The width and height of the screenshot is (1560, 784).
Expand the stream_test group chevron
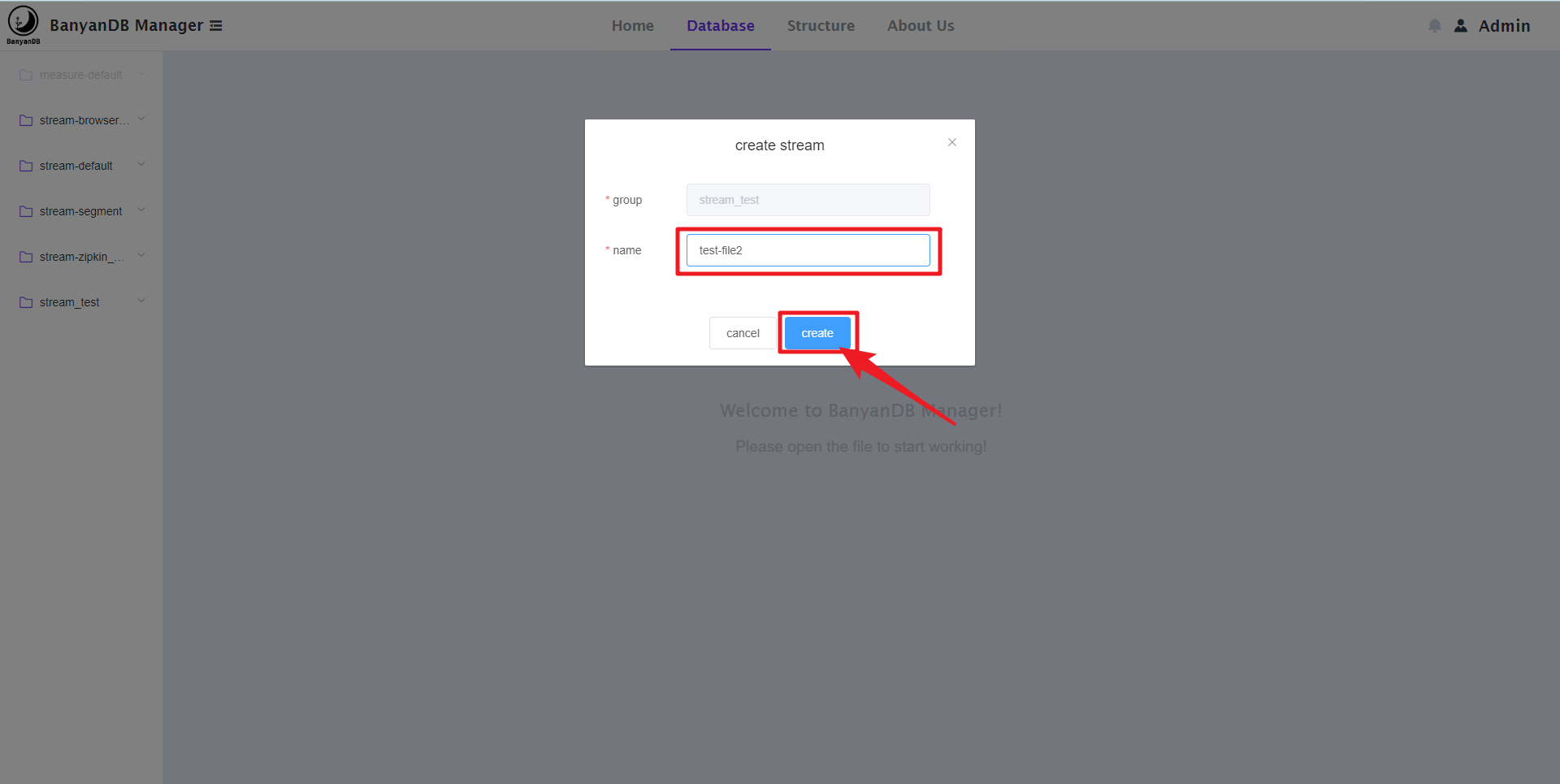click(141, 301)
